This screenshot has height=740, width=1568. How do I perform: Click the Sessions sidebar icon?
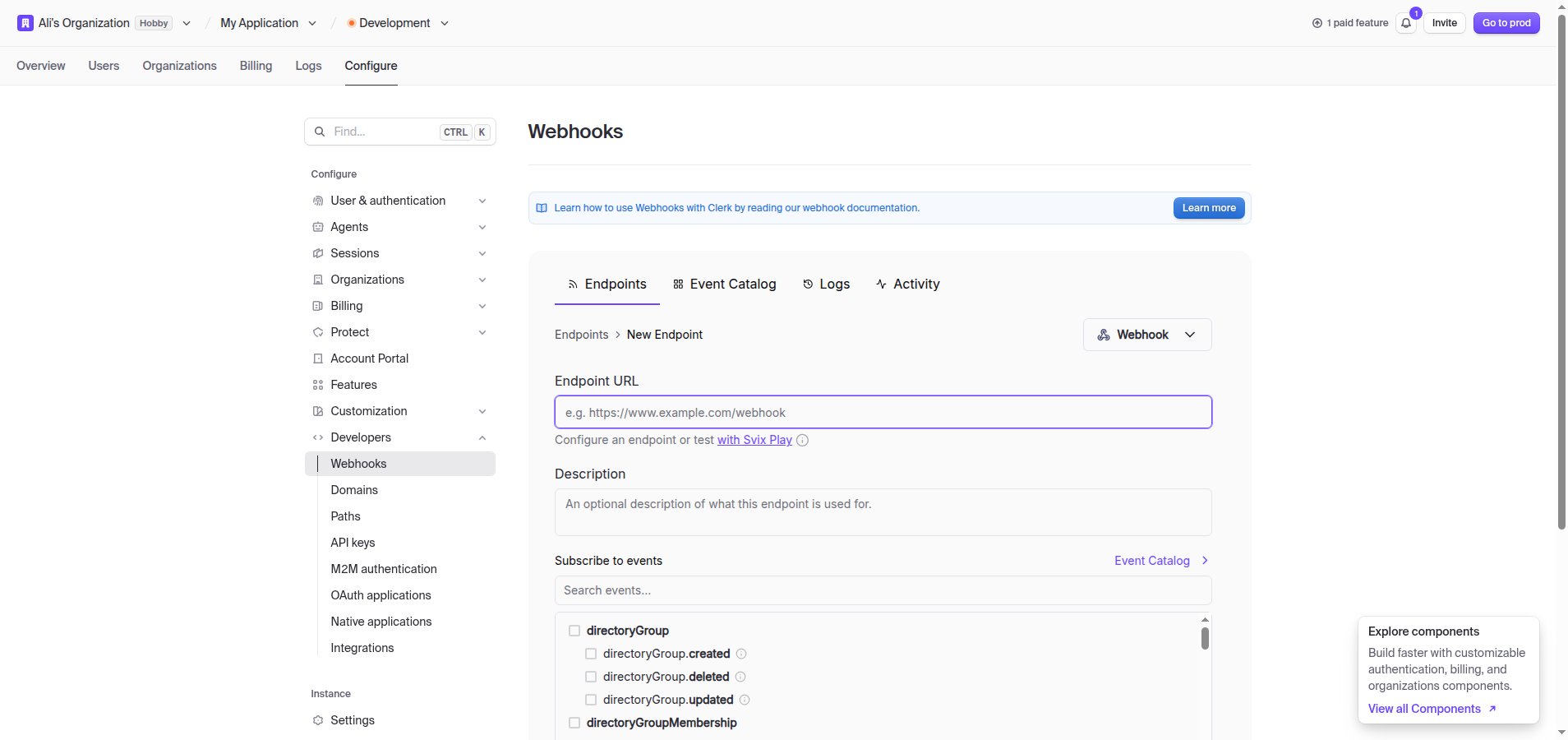tap(318, 253)
